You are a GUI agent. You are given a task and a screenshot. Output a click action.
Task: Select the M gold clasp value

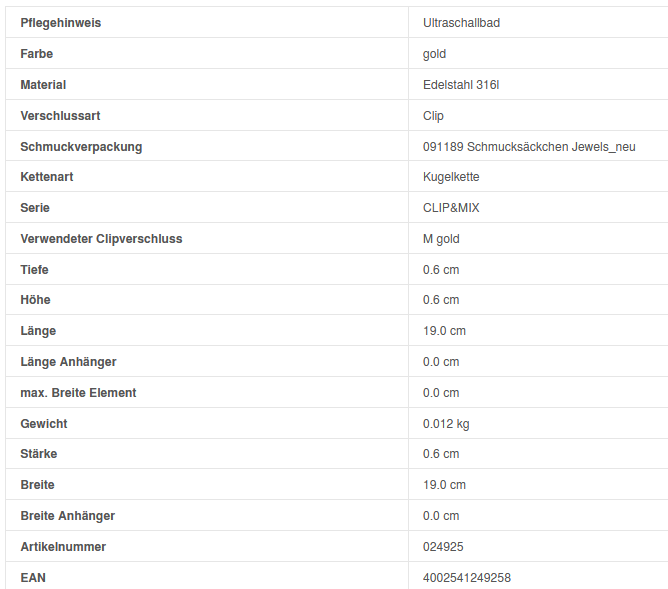[441, 239]
